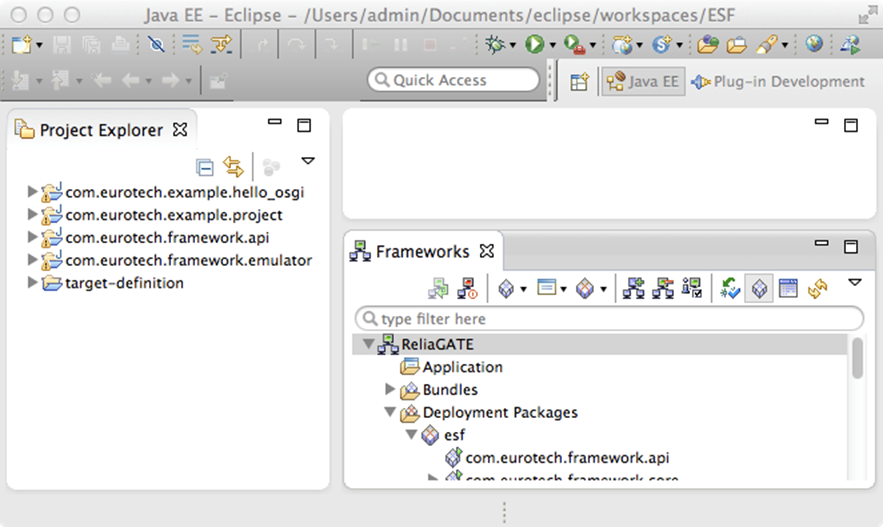The image size is (883, 527).
Task: Close the Project Explorer view tab
Action: point(180,129)
